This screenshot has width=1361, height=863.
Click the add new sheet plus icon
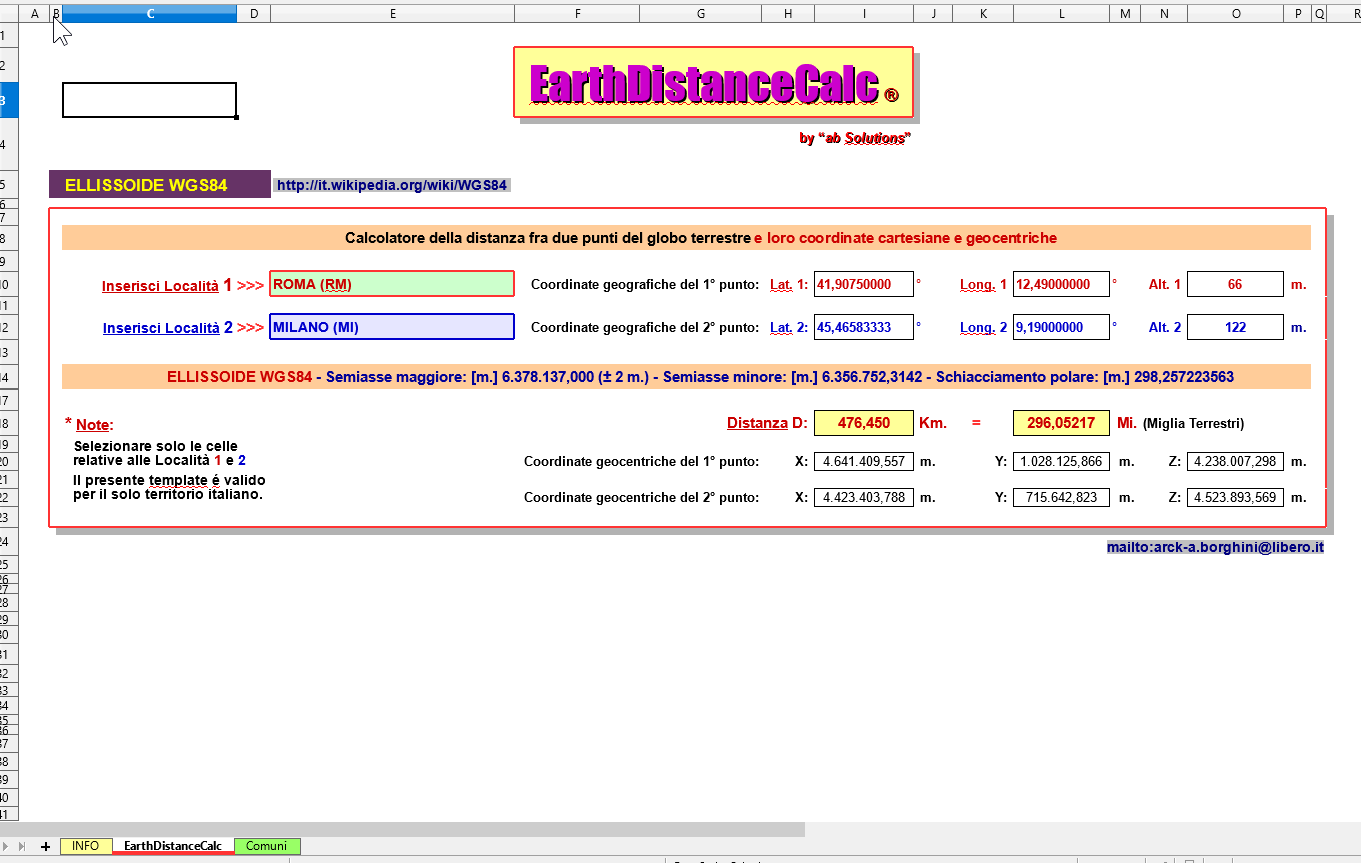point(45,846)
